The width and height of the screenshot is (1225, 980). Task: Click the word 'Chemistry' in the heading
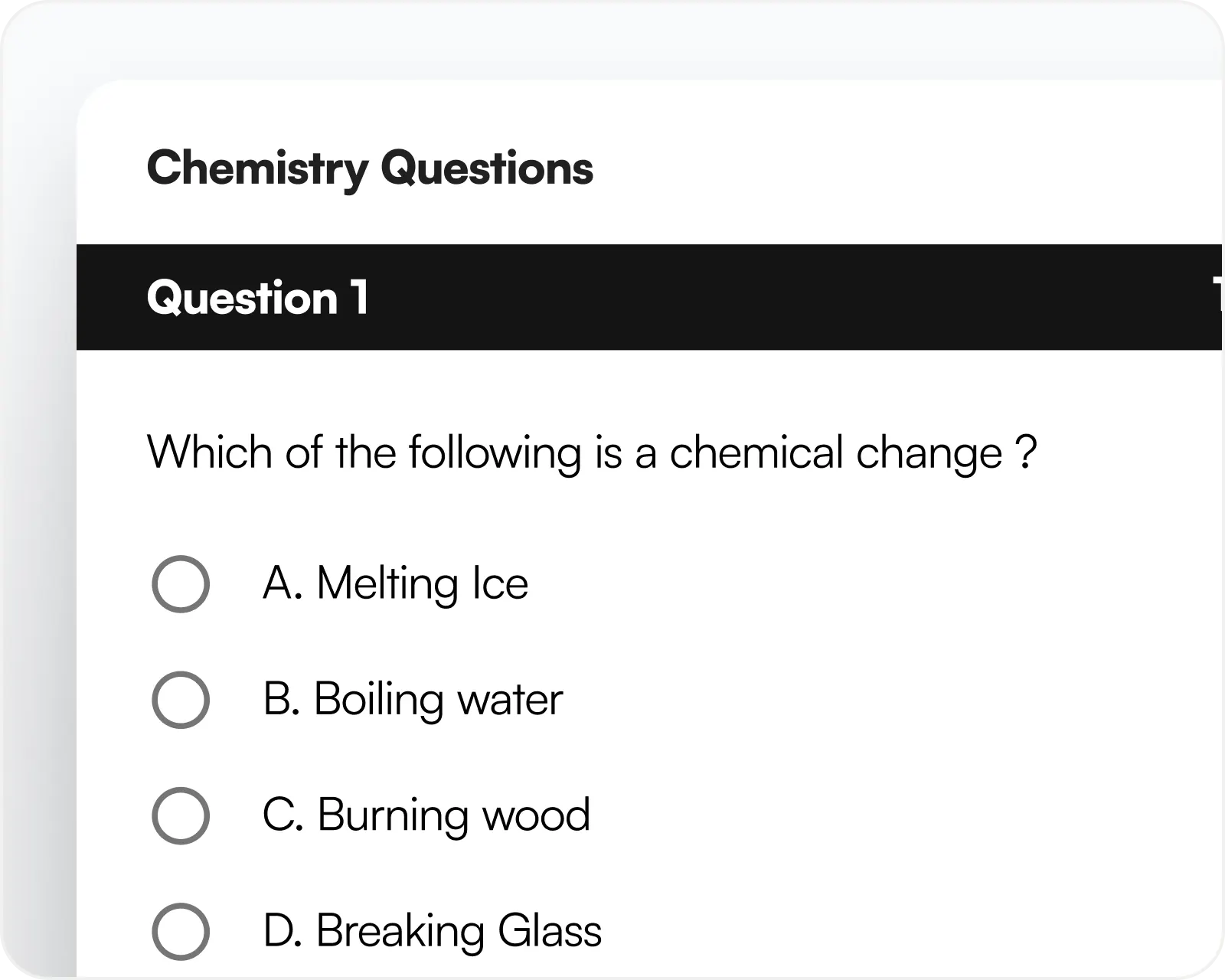[x=257, y=168]
